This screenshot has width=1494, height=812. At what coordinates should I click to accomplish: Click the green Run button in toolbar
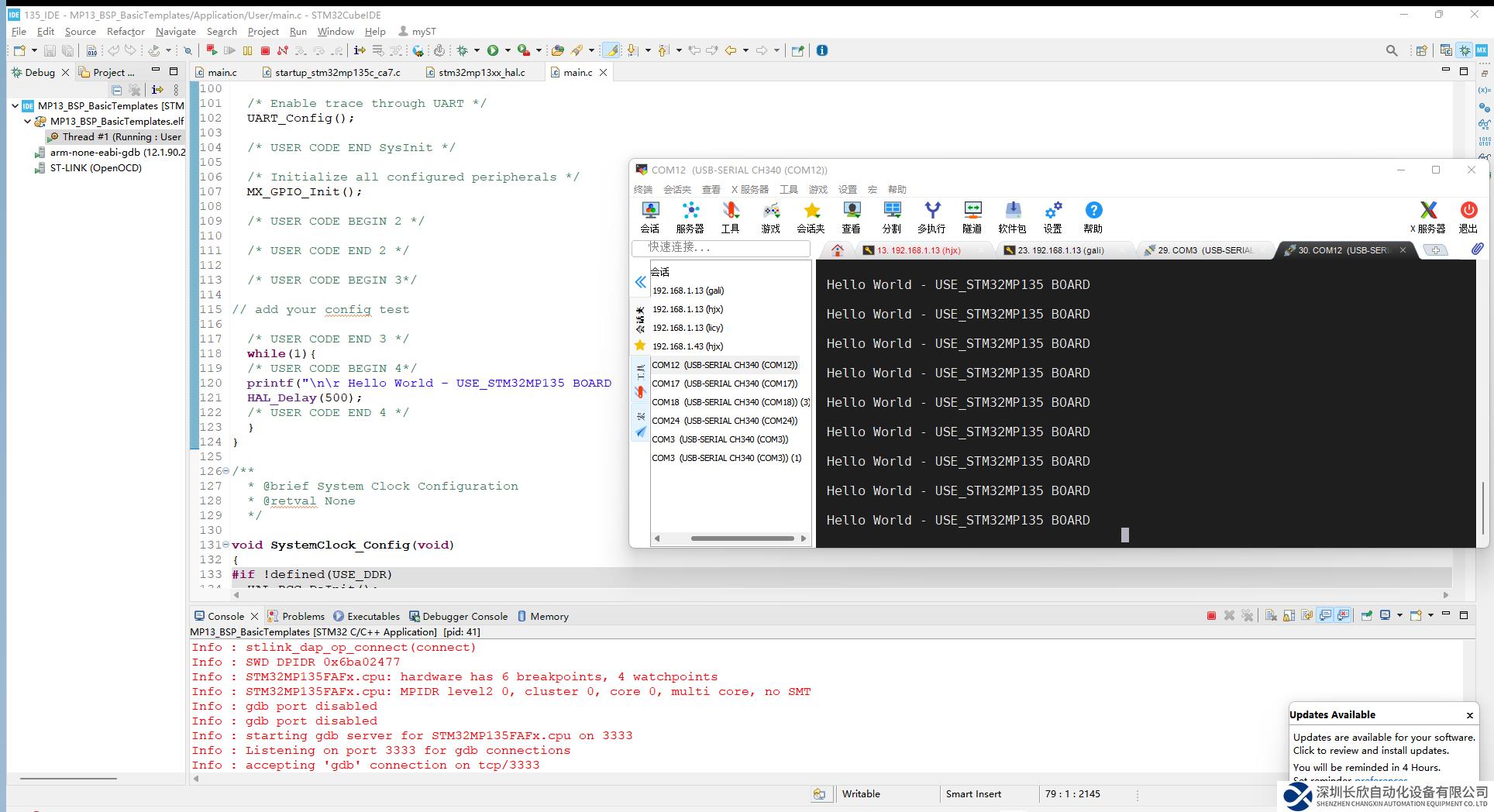coord(493,50)
